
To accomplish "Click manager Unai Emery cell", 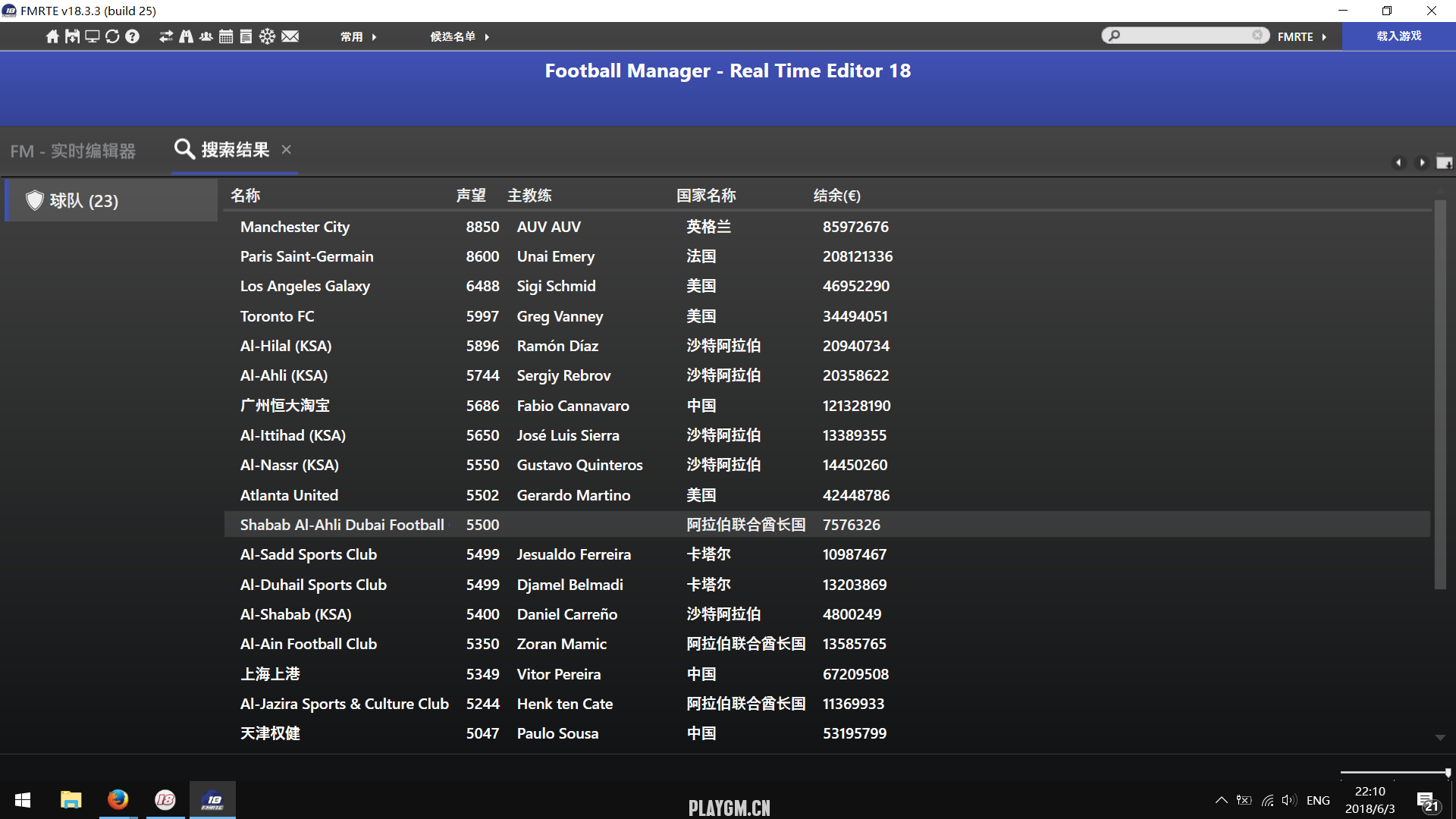I will pyautogui.click(x=555, y=256).
